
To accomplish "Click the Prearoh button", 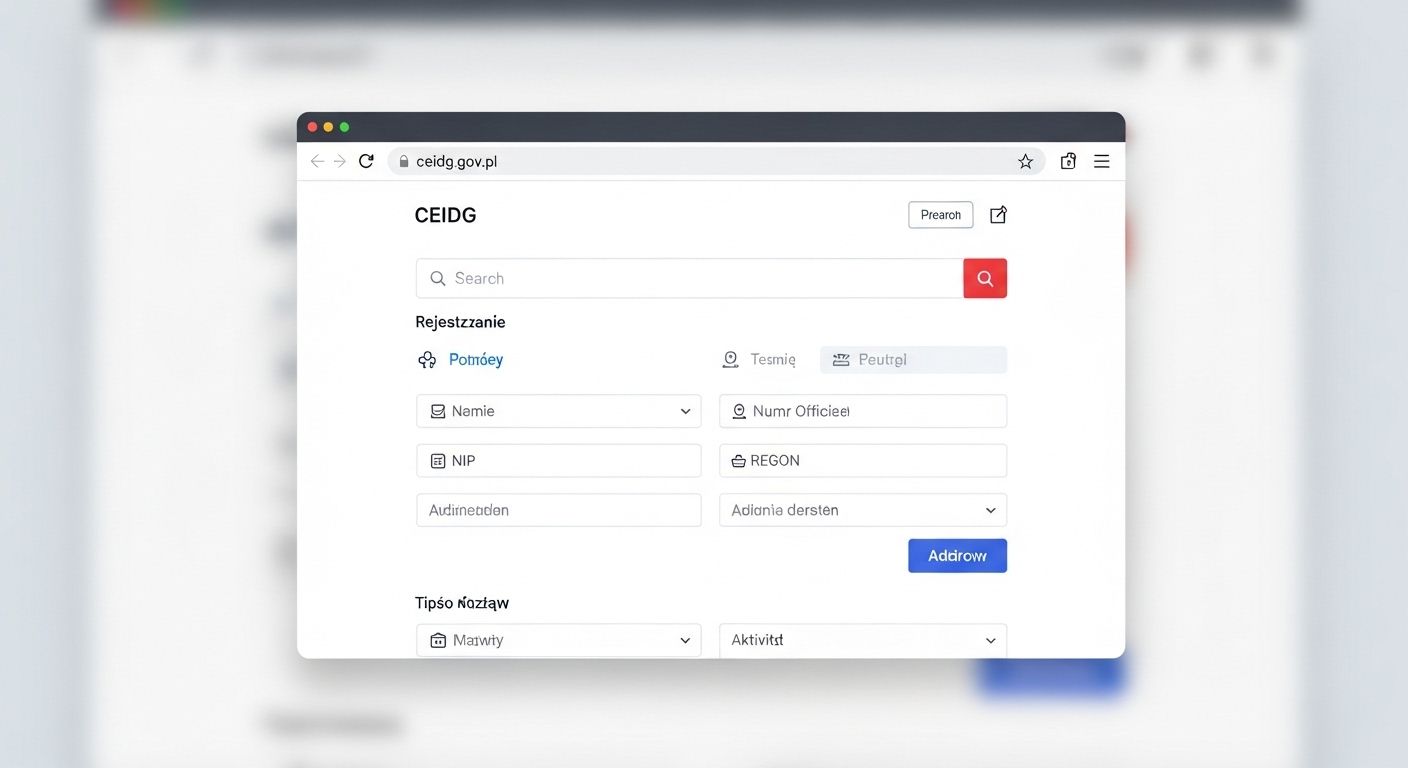I will click(940, 215).
